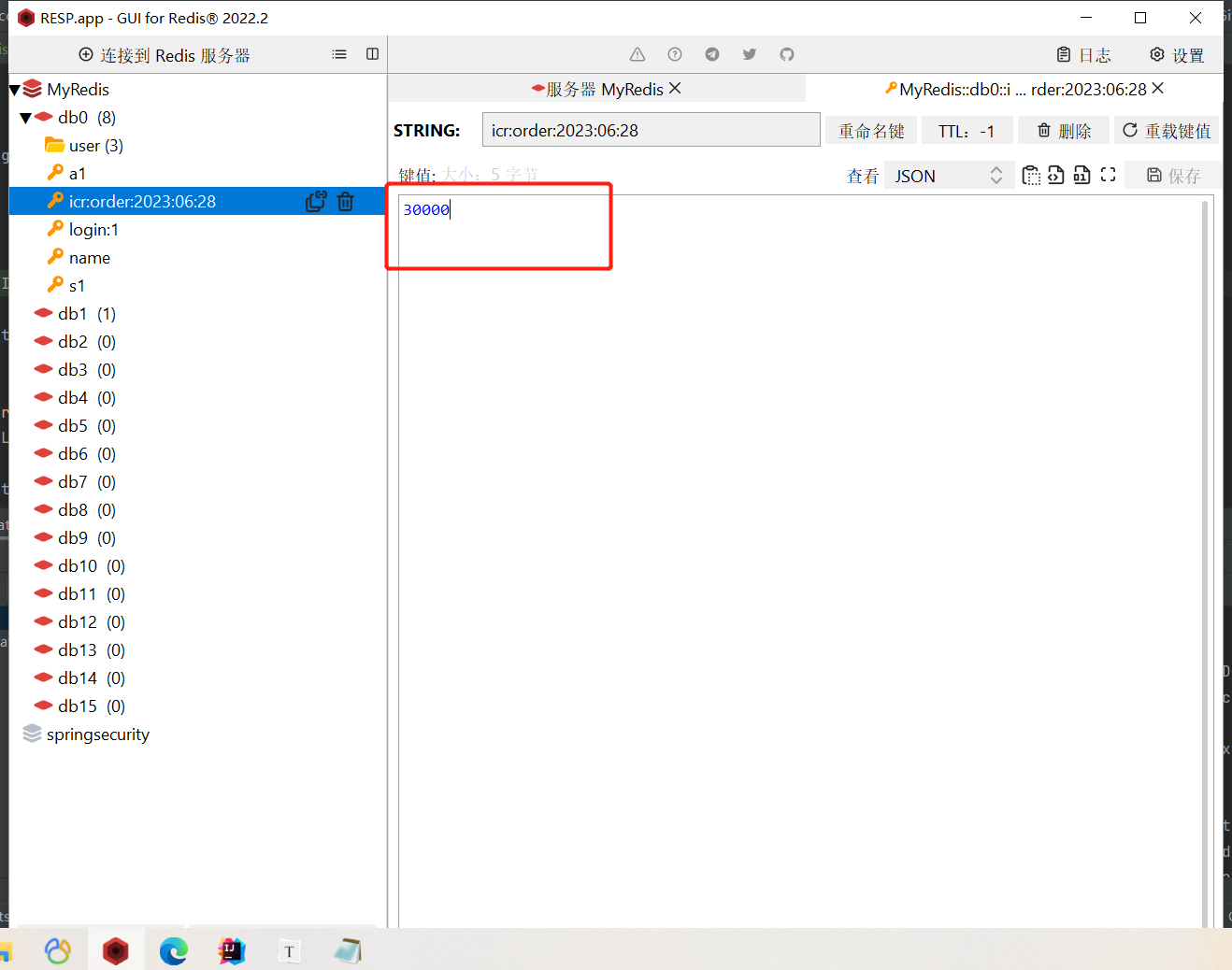Expand the springsecurity connection
The height and width of the screenshot is (970, 1232).
click(x=86, y=735)
